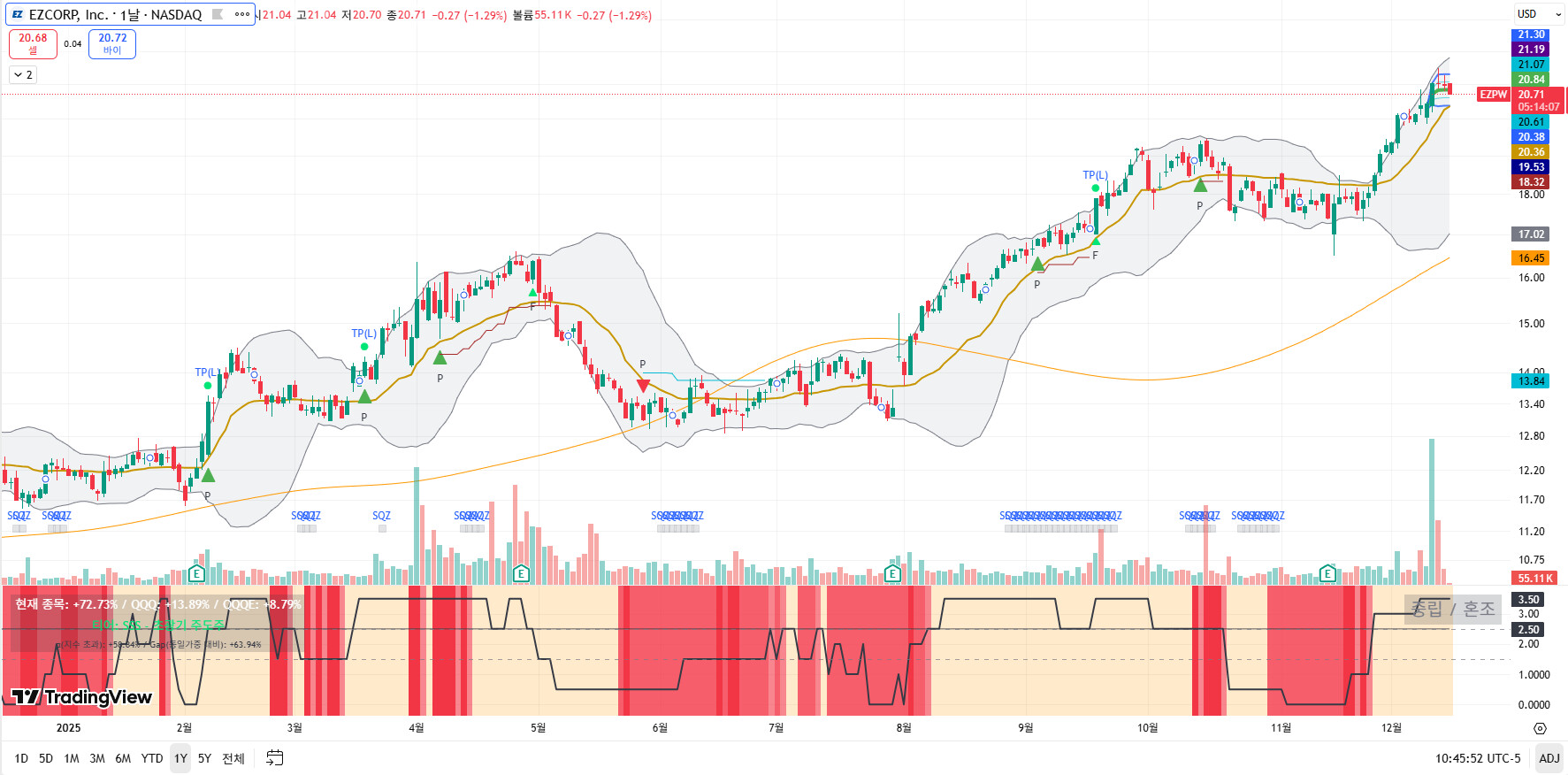Open the EZCORP, Inc. symbol search title
Image resolution: width=1568 pixels, height=775 pixels.
tap(115, 14)
